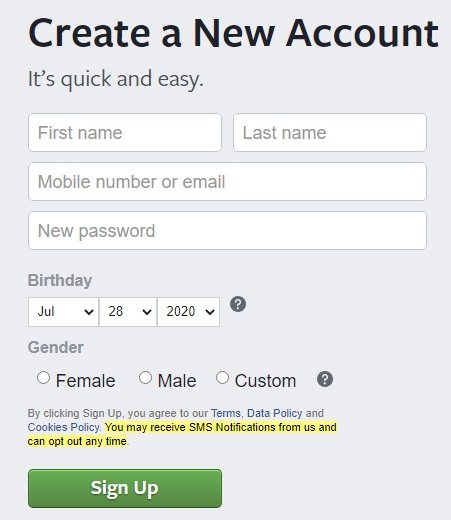Expand the birthday year dropdown showing 2020

click(188, 312)
